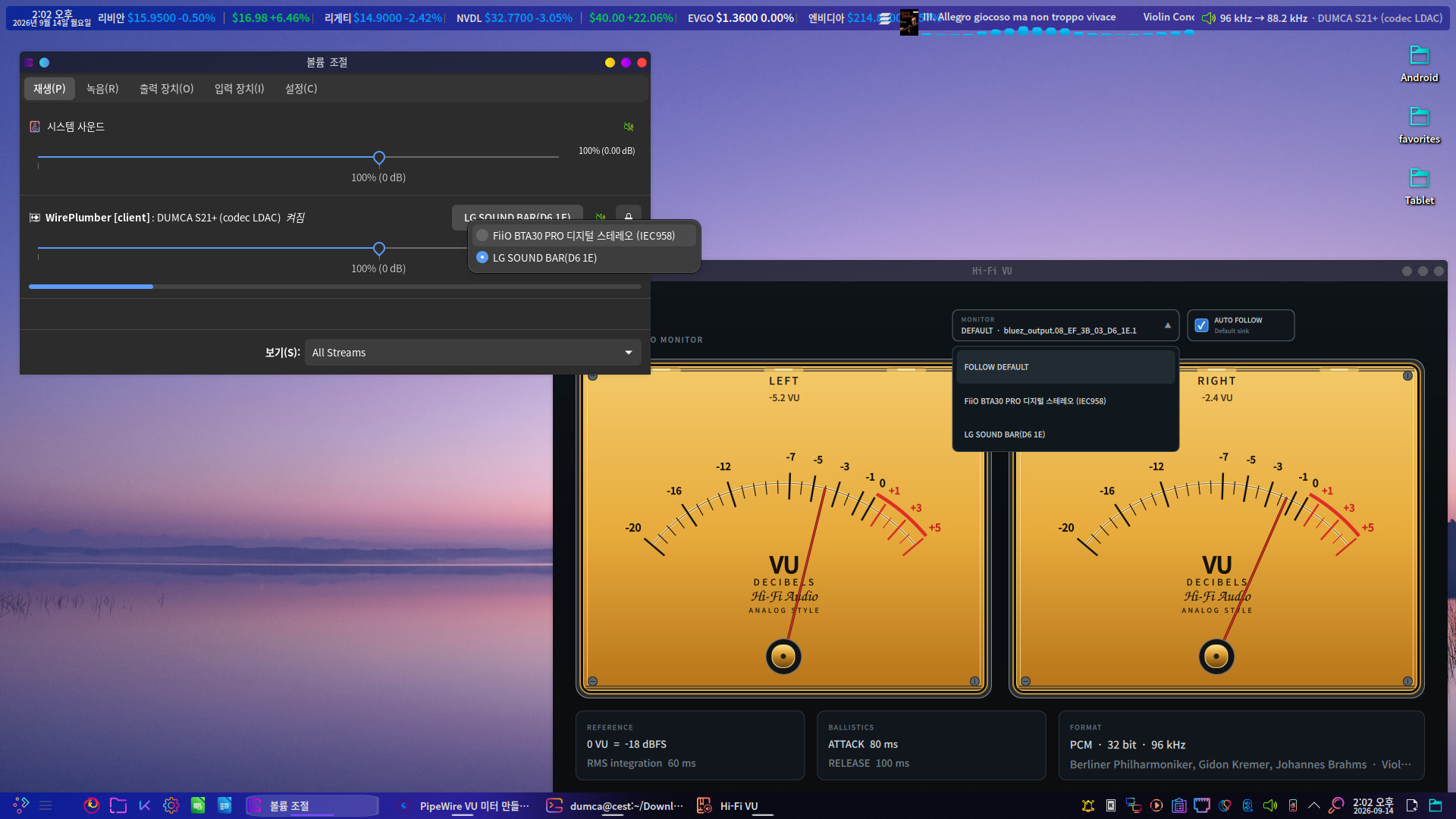Viewport: 1456px width, 819px height.
Task: Open the file manager taskbar icon
Action: point(118,805)
